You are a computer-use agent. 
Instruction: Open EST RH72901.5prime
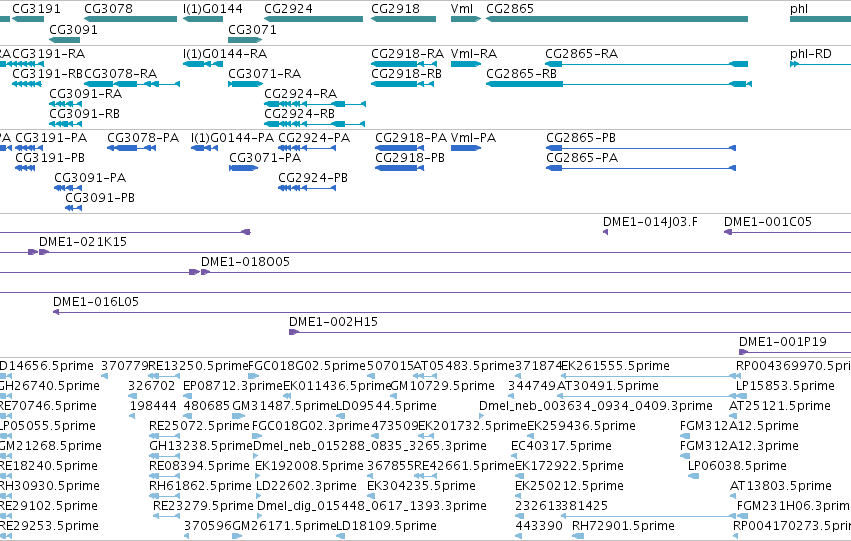pyautogui.click(x=578, y=536)
